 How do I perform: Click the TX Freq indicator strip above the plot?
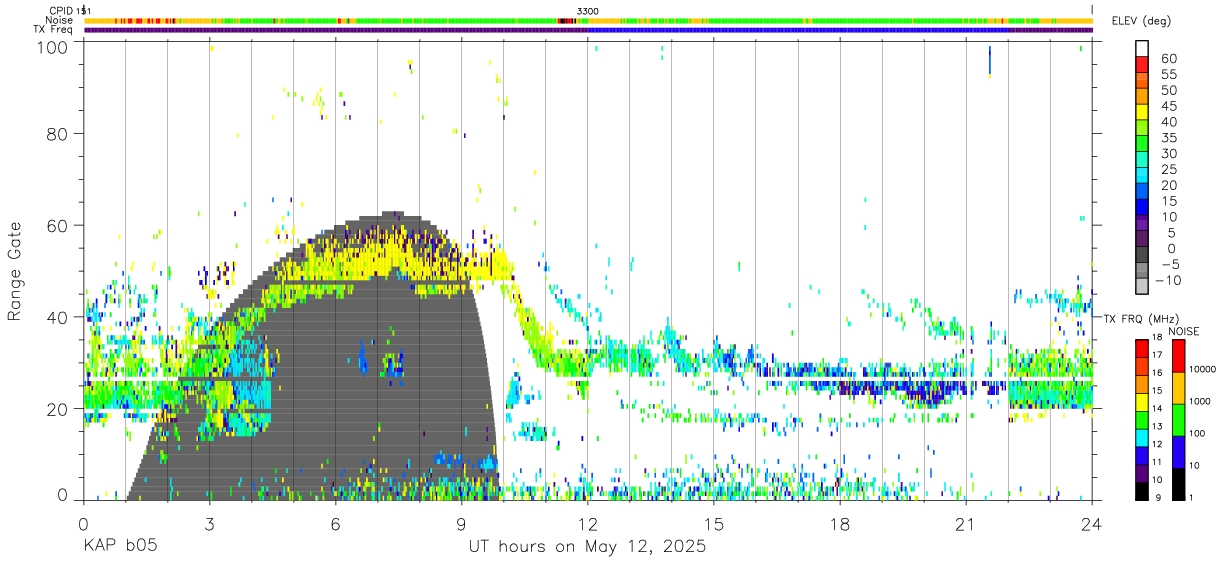588,30
